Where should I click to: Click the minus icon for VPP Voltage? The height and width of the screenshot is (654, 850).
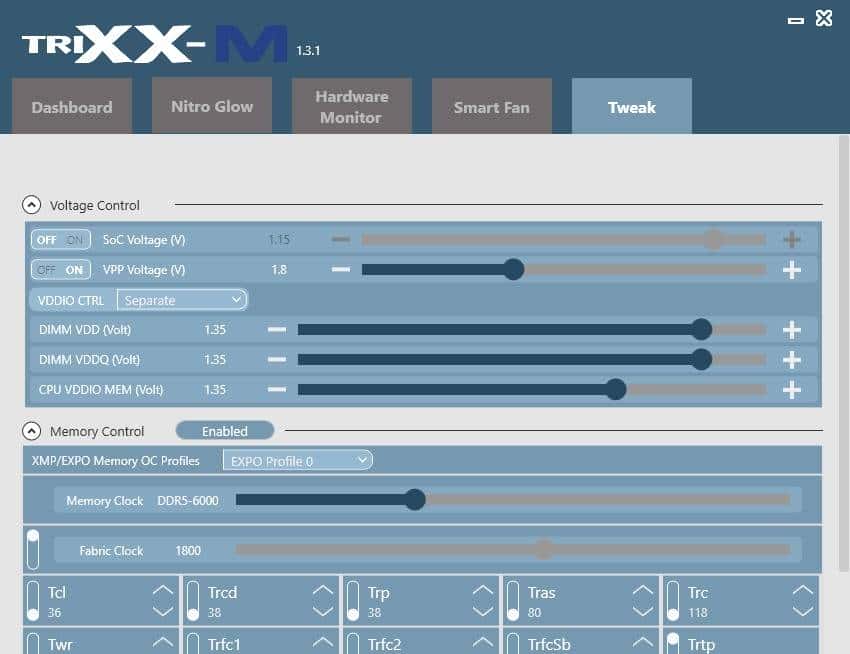[x=341, y=270]
